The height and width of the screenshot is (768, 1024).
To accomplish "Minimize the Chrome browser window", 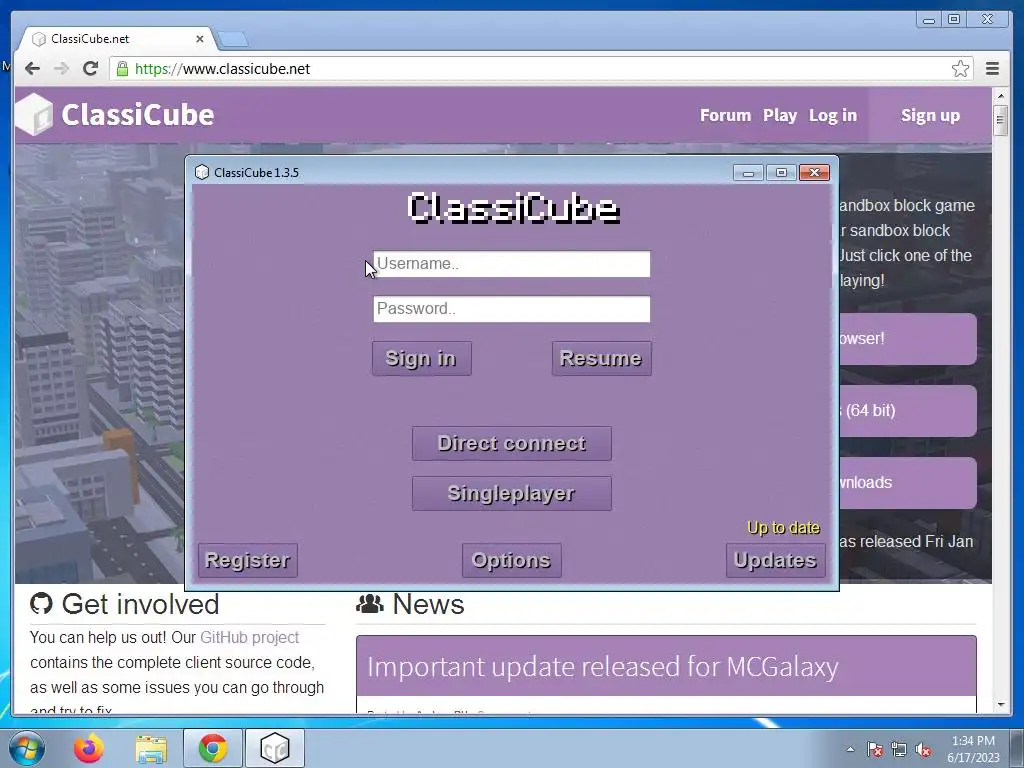I will pyautogui.click(x=929, y=20).
